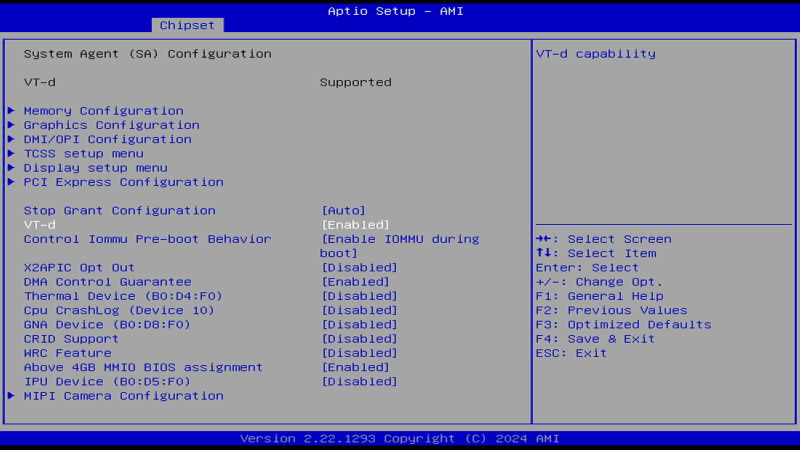Change Iommu Pre-boot Behavior value
800x450 pixels.
[x=400, y=246]
